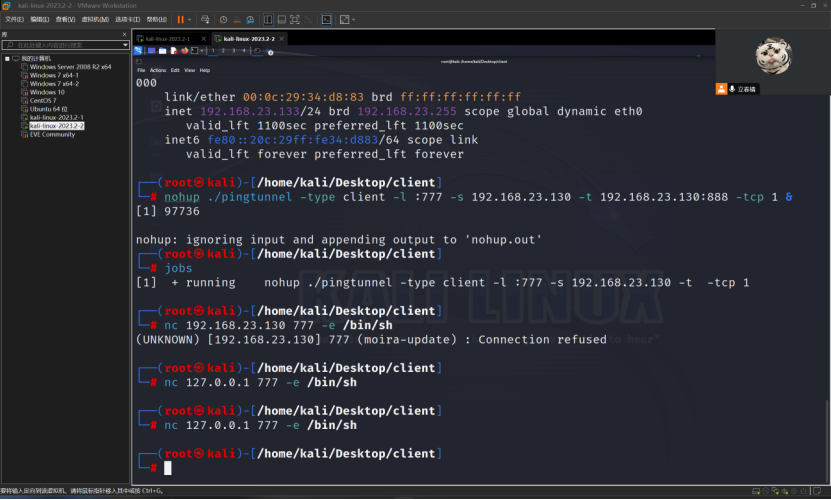This screenshot has height=500, width=831.
Task: Close the kali-linux-2023.2-2 tab
Action: tap(281, 39)
